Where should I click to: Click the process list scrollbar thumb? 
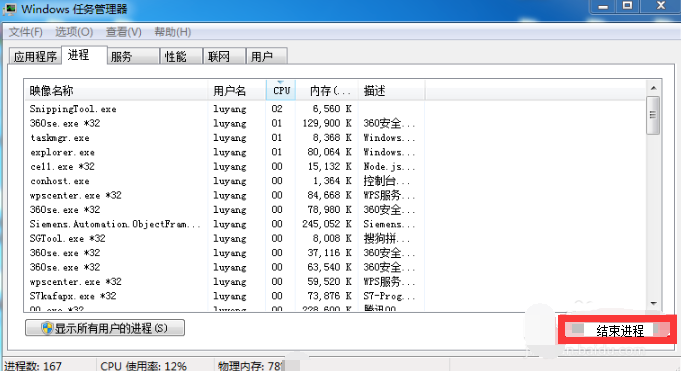653,115
